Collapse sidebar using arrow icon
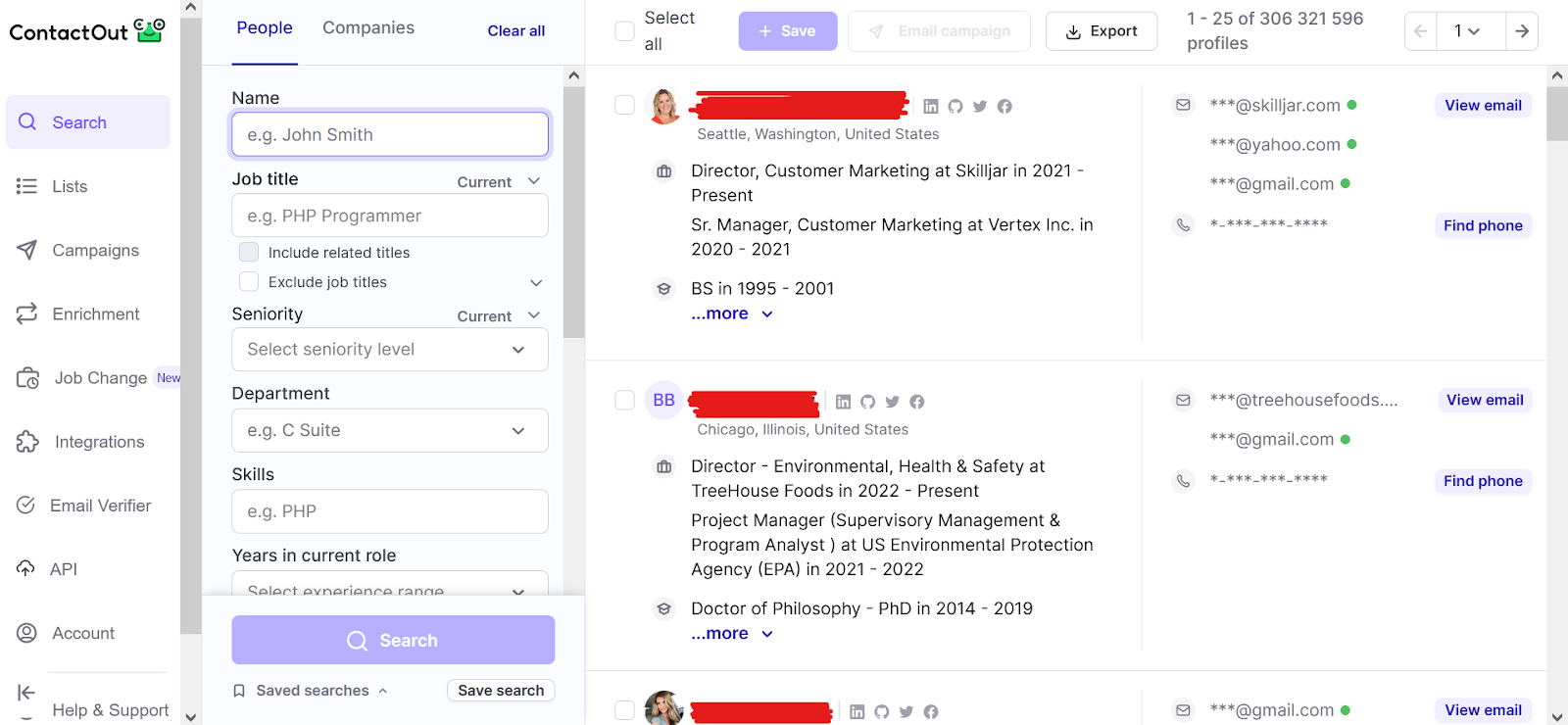The height and width of the screenshot is (725, 1568). pos(26,693)
